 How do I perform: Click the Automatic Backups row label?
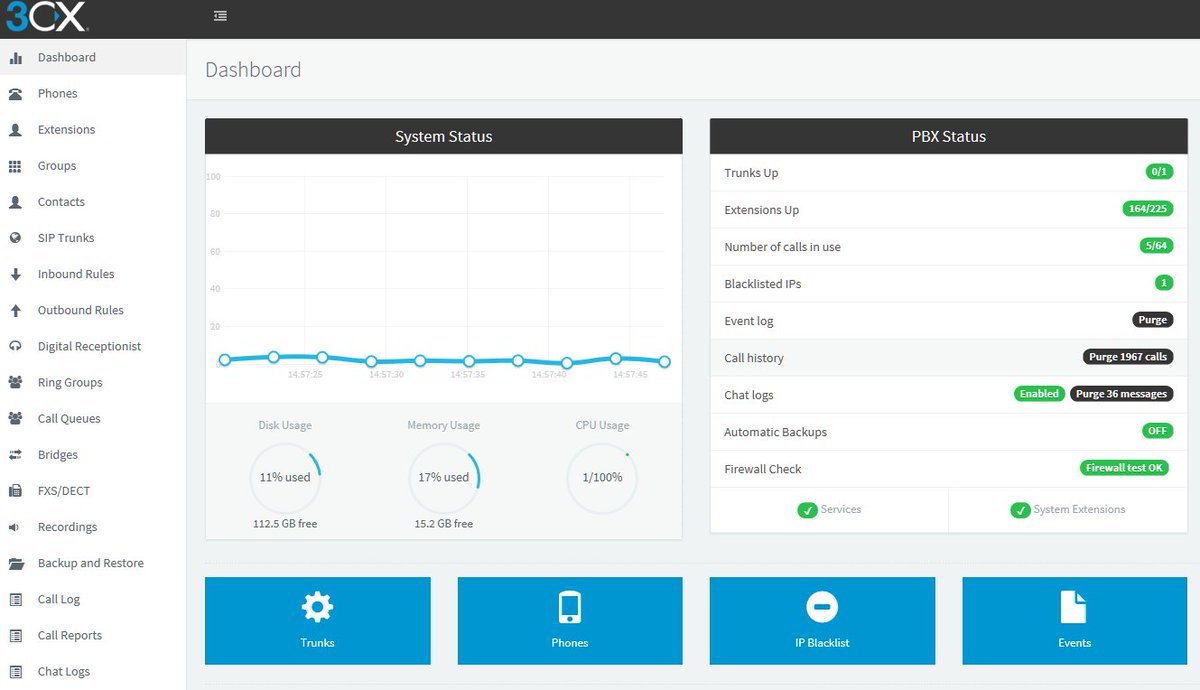tap(776, 432)
